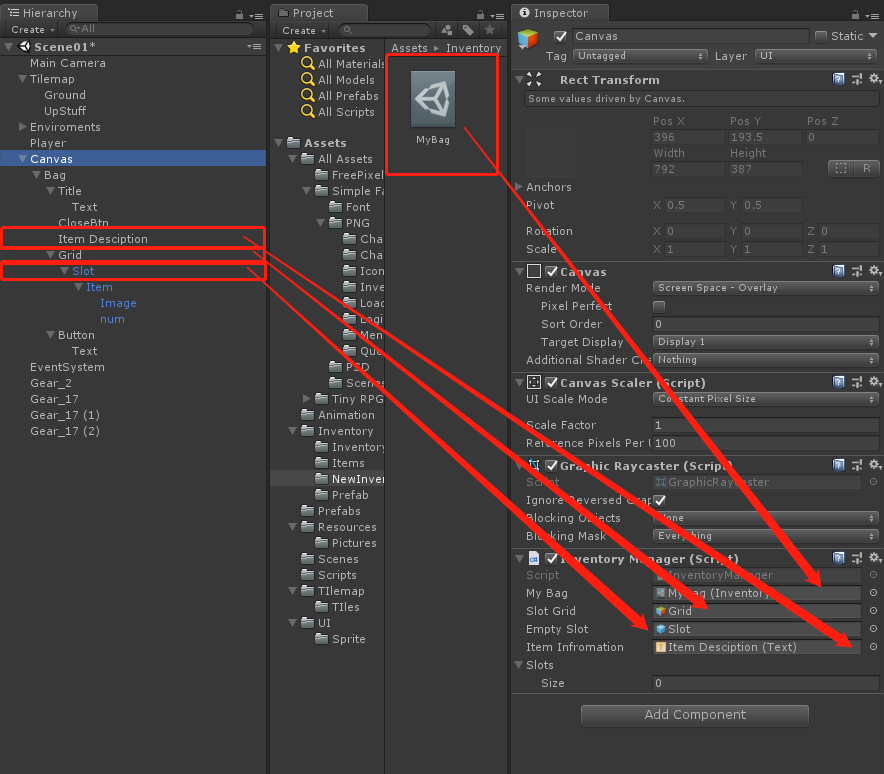Open UI Scale Mode dropdown
The width and height of the screenshot is (884, 774).
[766, 399]
